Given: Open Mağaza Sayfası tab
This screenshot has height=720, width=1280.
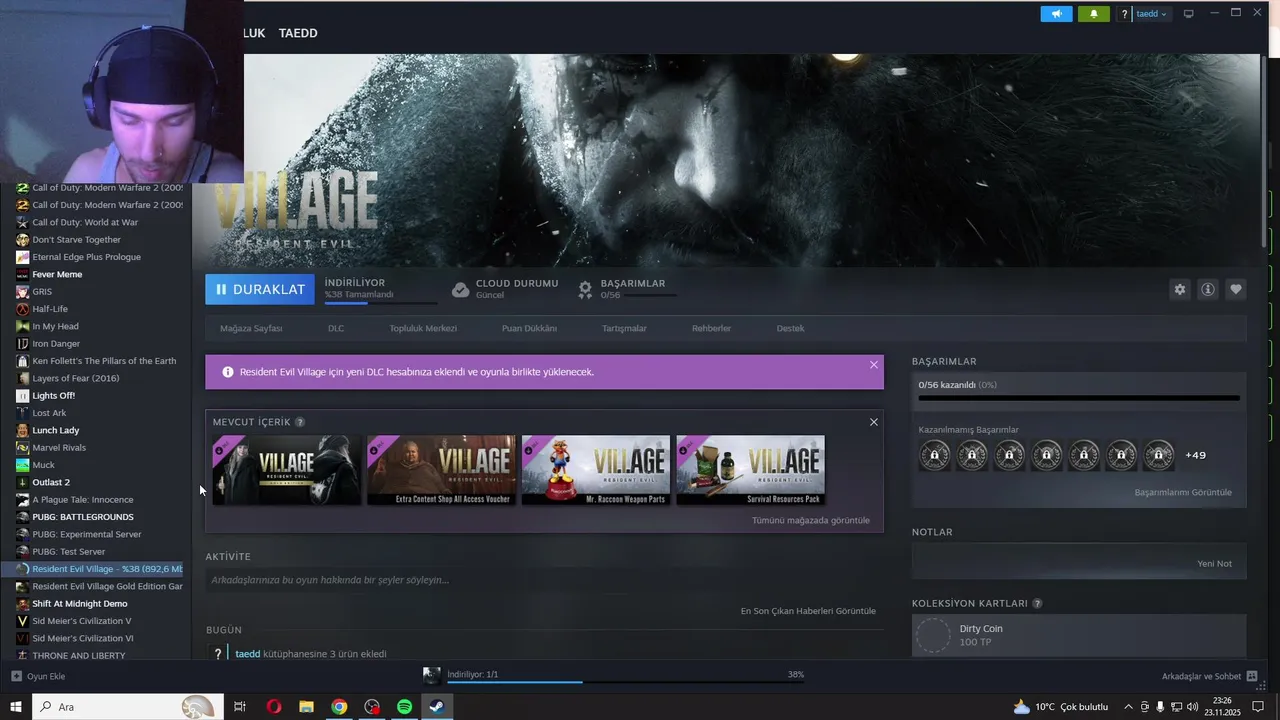Looking at the screenshot, I should 251,328.
